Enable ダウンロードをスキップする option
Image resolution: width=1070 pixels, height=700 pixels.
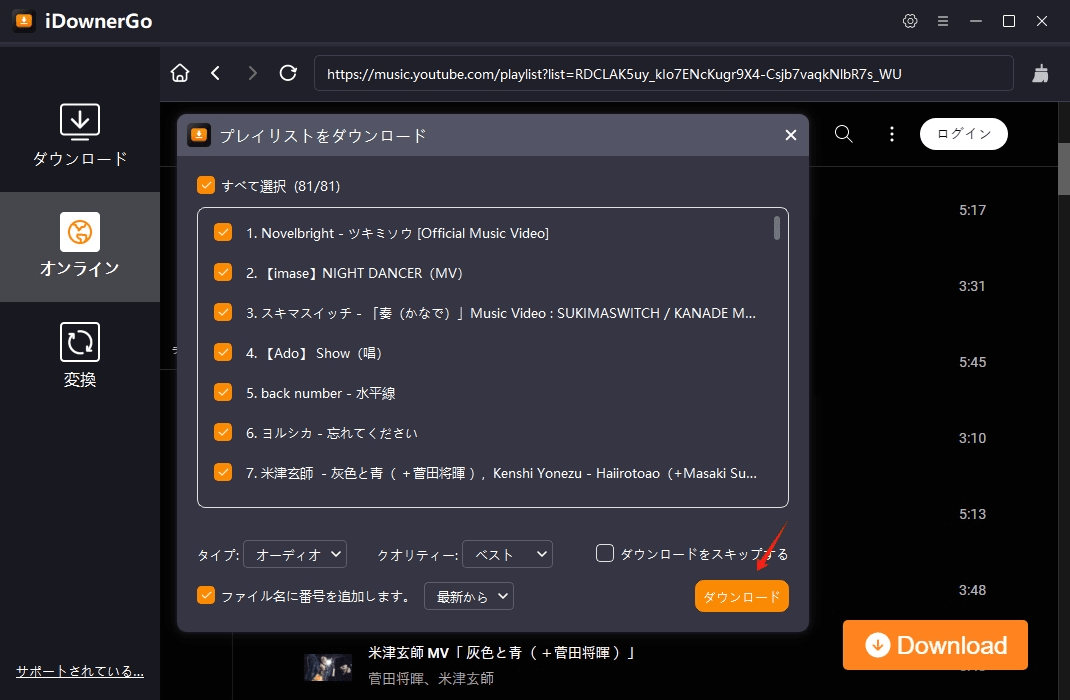click(x=605, y=551)
